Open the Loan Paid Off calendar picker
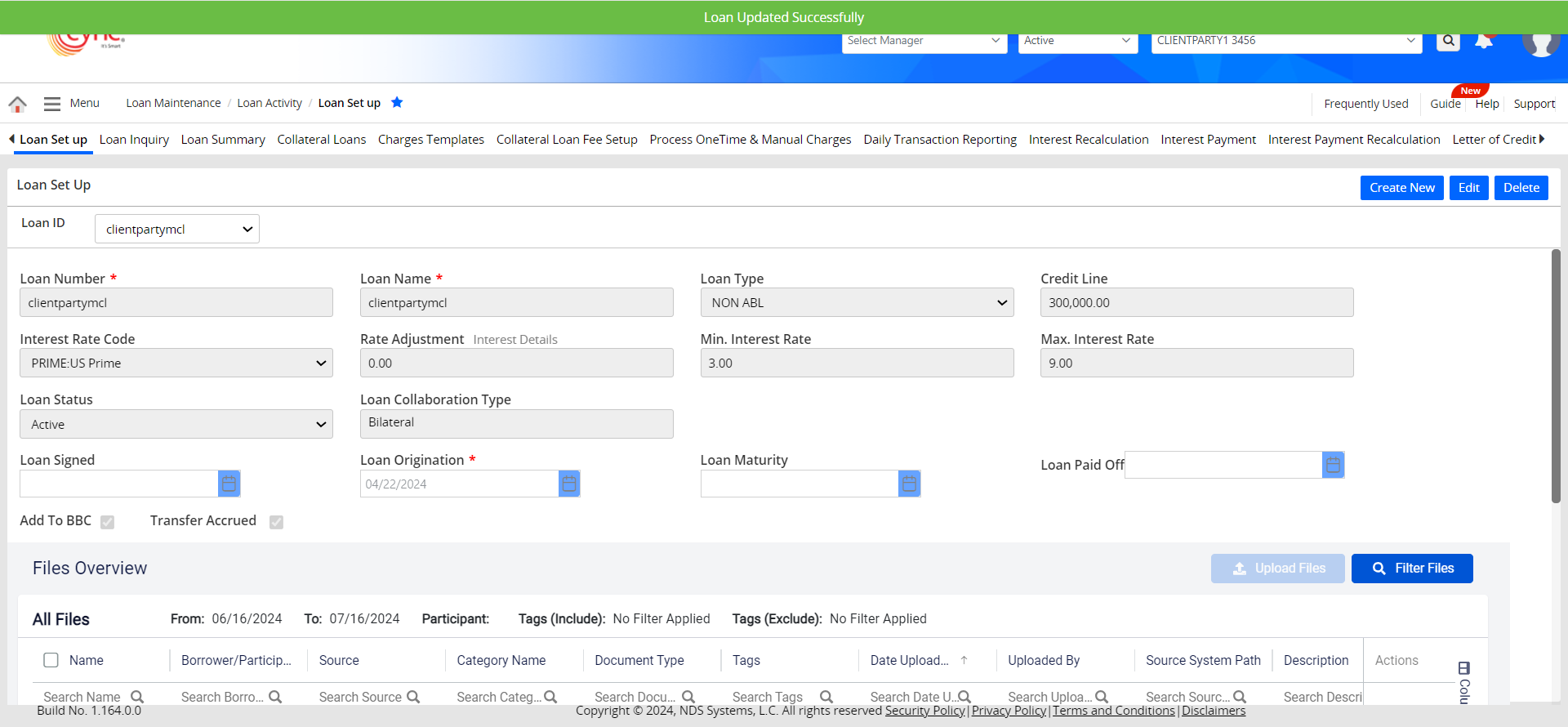Viewport: 1568px width, 727px height. tap(1333, 466)
